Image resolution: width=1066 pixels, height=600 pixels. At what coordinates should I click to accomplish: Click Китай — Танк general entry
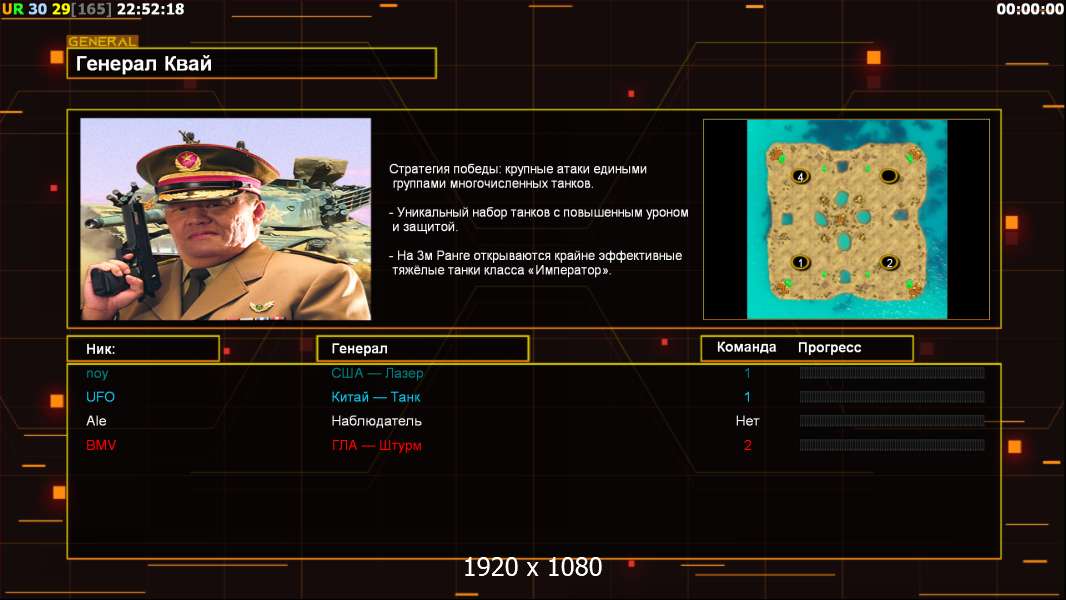pos(376,397)
